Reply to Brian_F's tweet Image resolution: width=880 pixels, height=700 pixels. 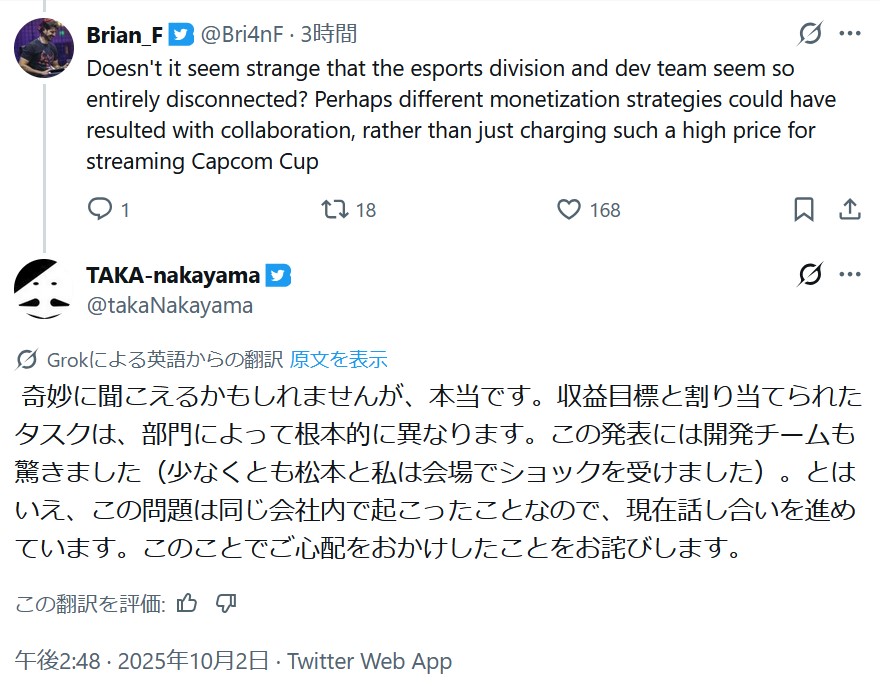tap(100, 209)
